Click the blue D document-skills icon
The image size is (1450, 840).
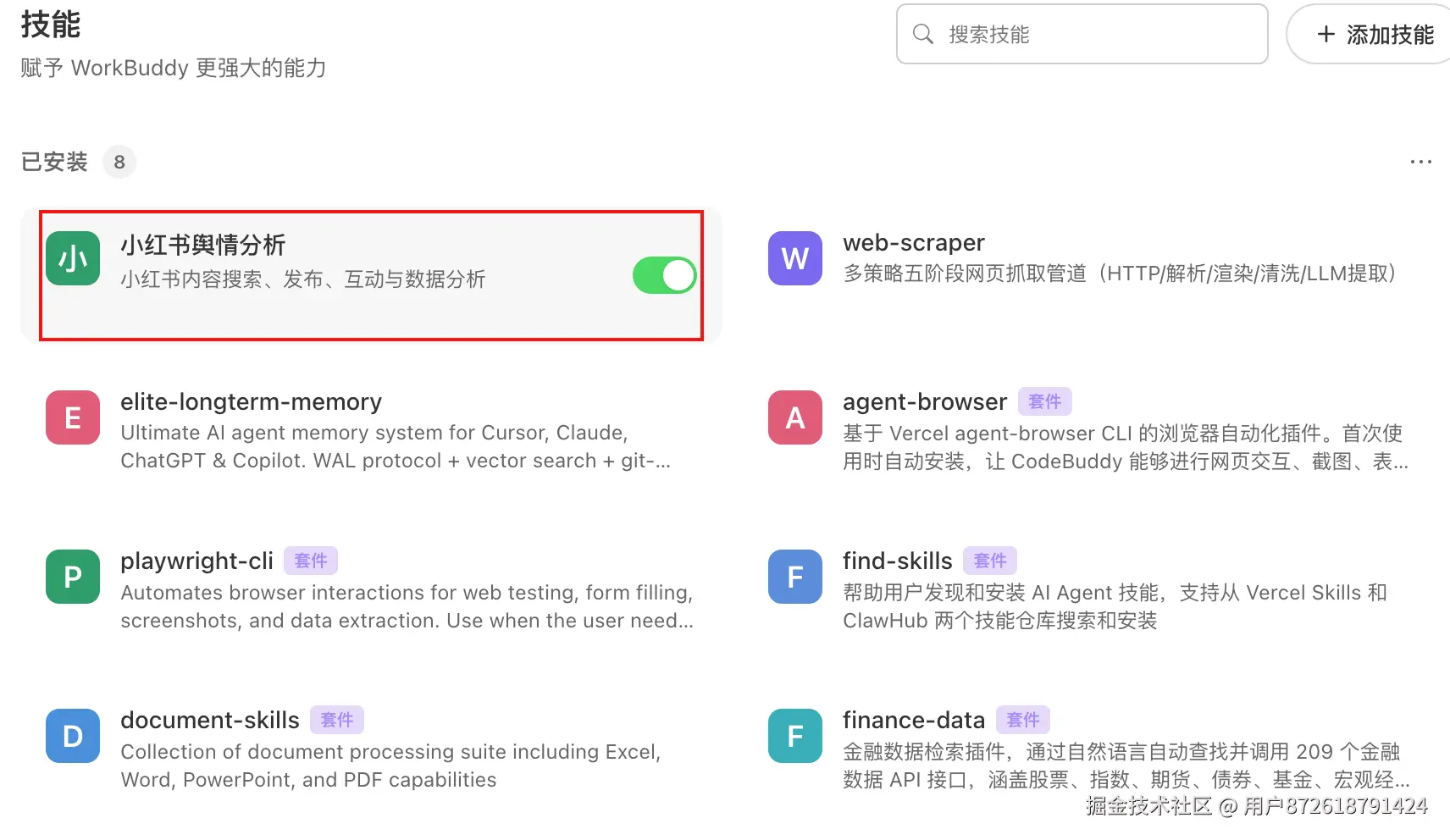(x=73, y=736)
